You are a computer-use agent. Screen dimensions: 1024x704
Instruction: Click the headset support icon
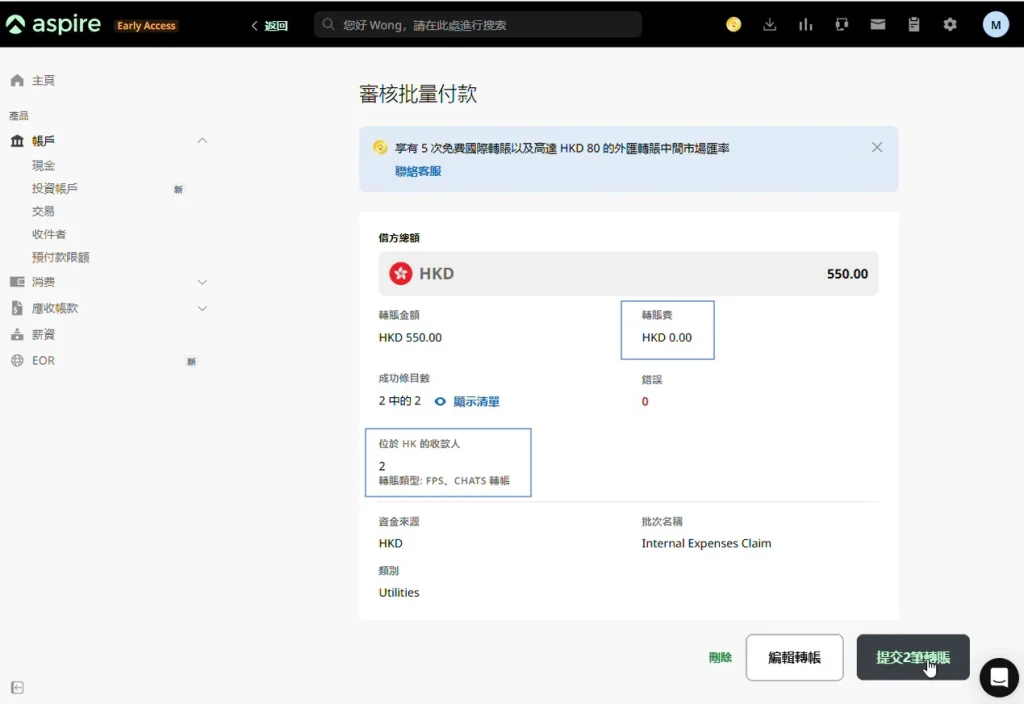[x=842, y=25]
